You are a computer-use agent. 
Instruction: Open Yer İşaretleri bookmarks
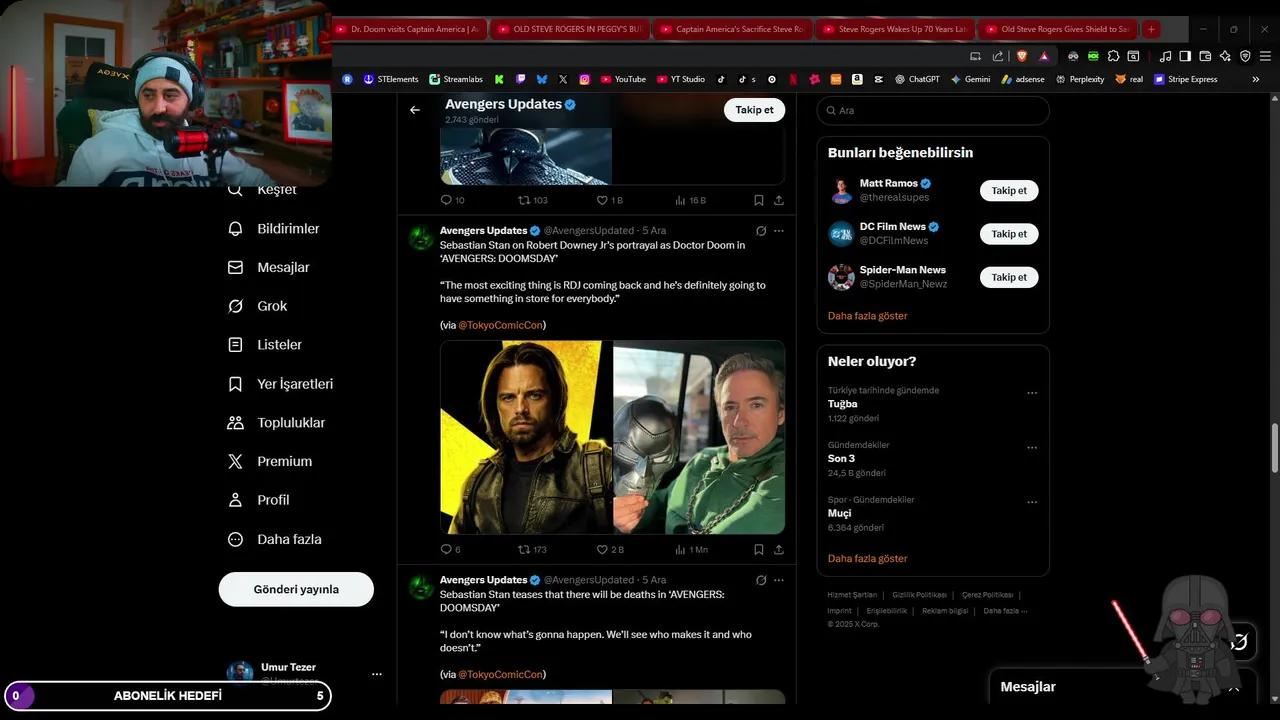click(281, 384)
